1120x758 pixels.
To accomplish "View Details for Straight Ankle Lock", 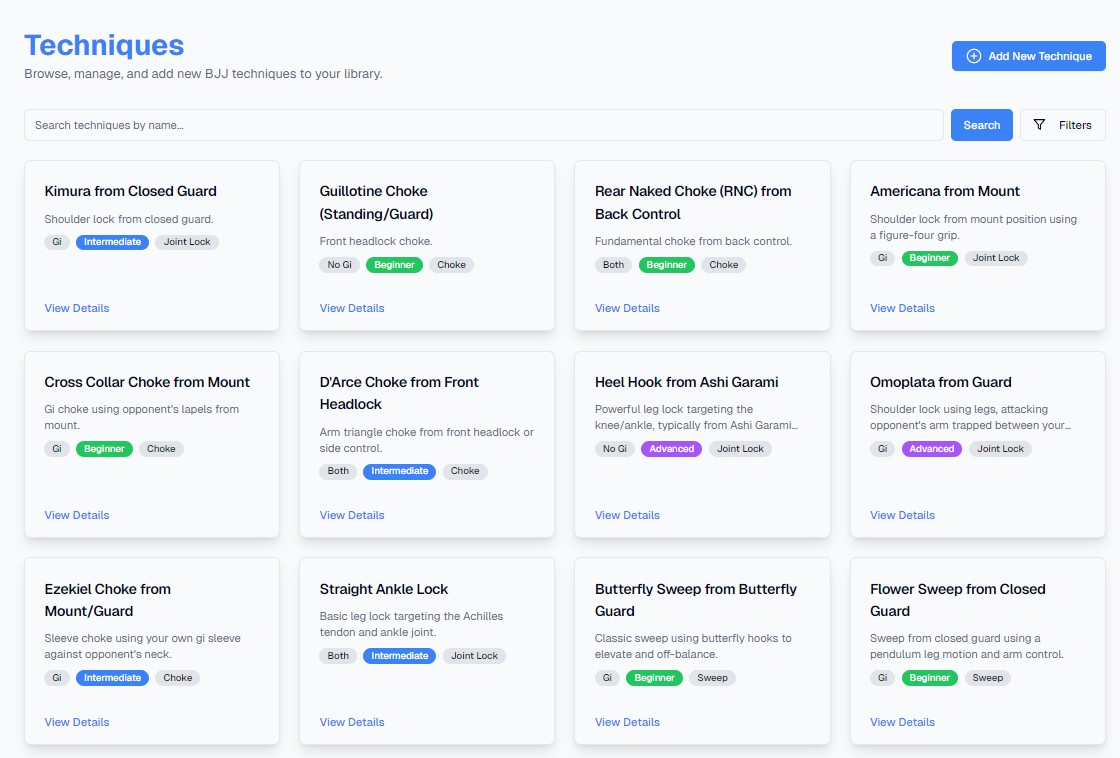I will (351, 722).
